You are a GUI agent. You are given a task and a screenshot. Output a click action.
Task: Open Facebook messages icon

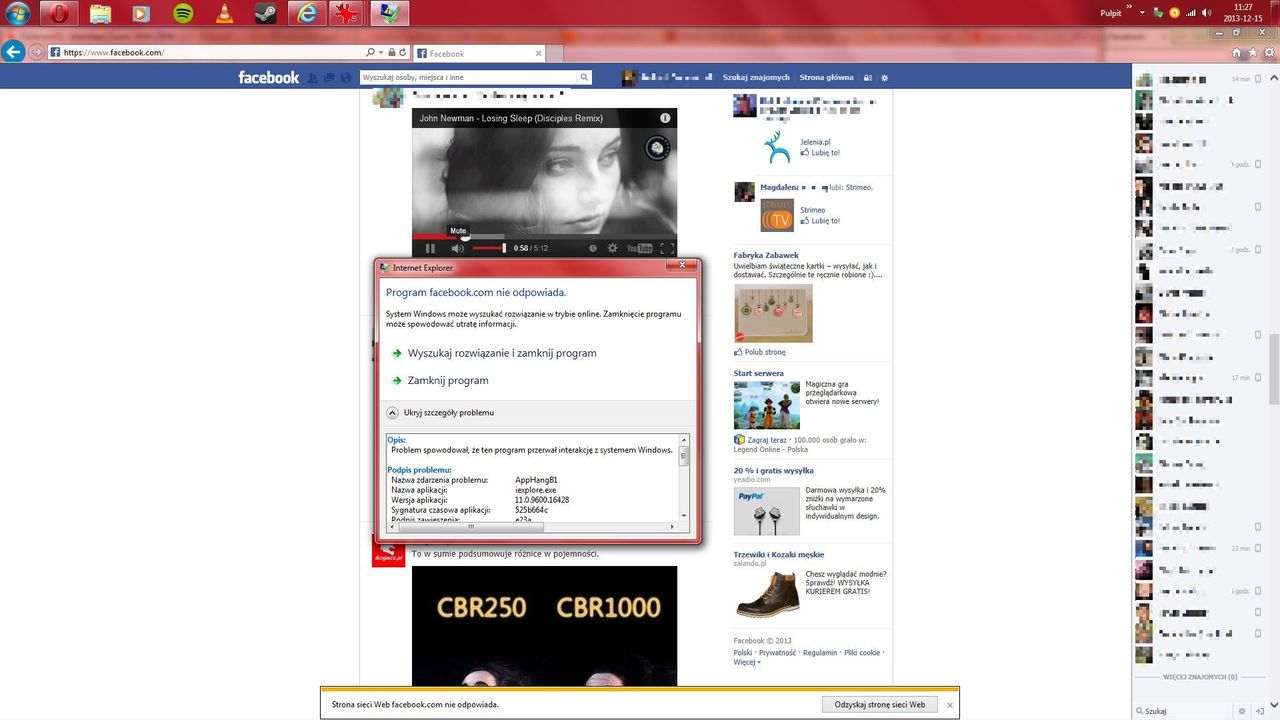click(329, 77)
